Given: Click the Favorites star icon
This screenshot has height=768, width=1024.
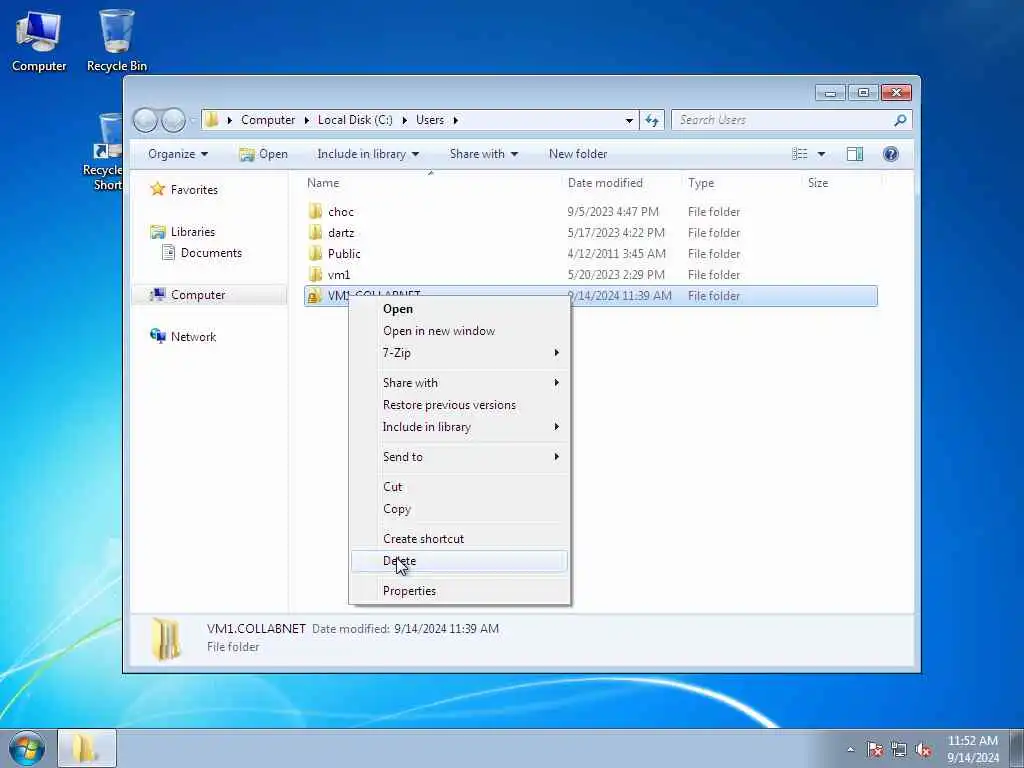Looking at the screenshot, I should [x=157, y=189].
